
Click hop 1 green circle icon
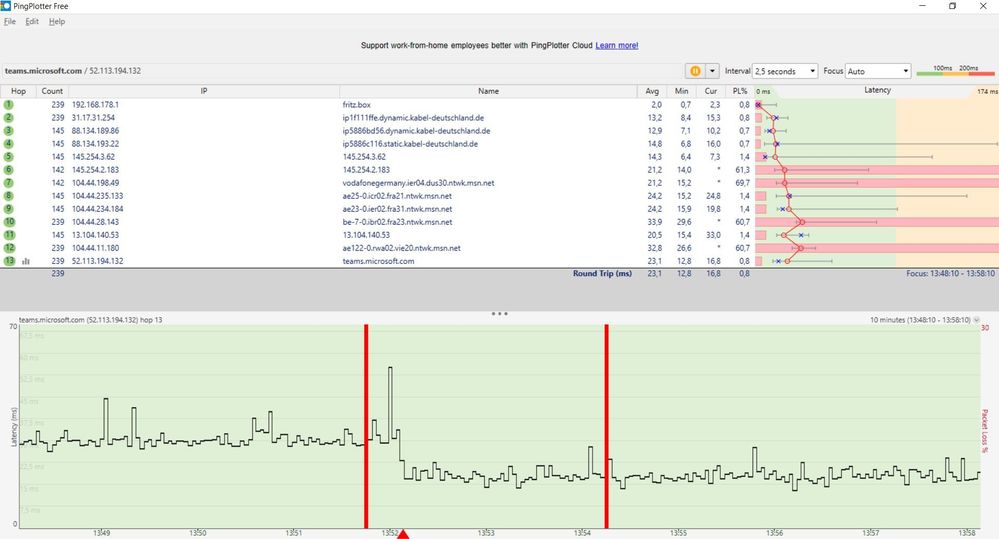pos(8,104)
